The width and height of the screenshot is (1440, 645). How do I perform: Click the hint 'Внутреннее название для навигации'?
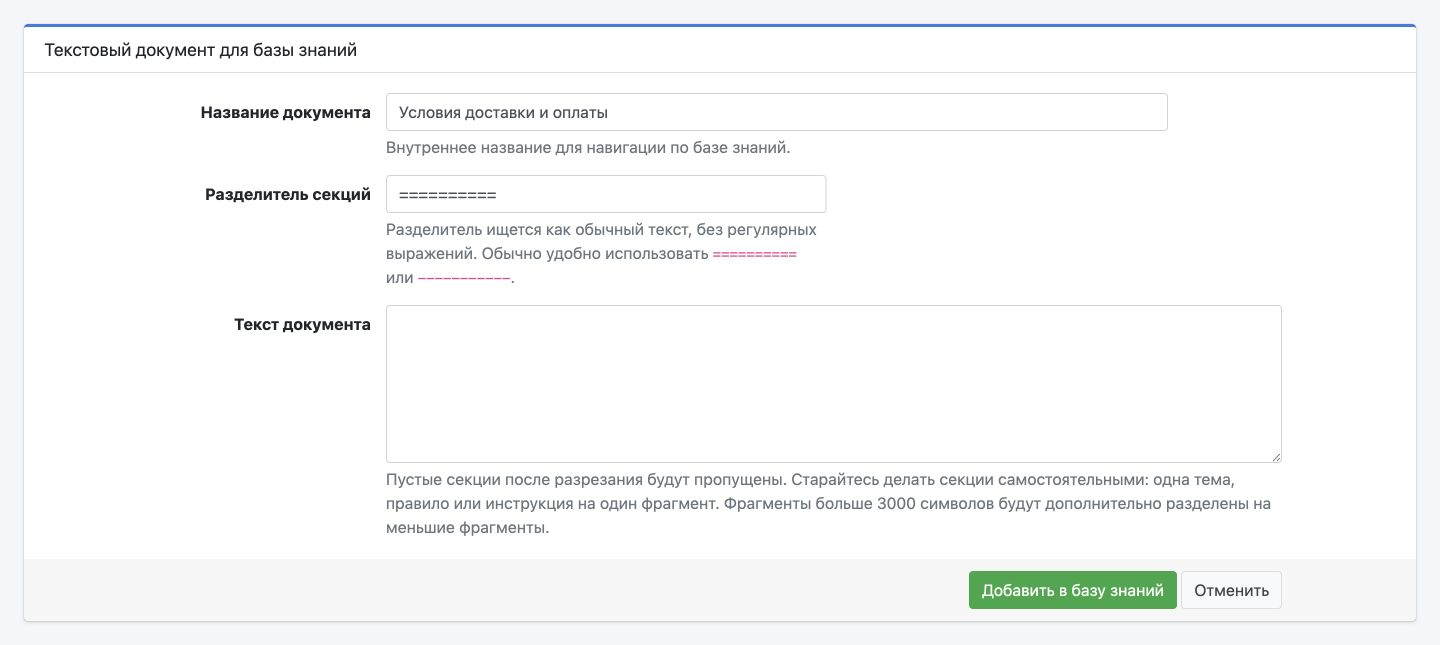click(588, 148)
